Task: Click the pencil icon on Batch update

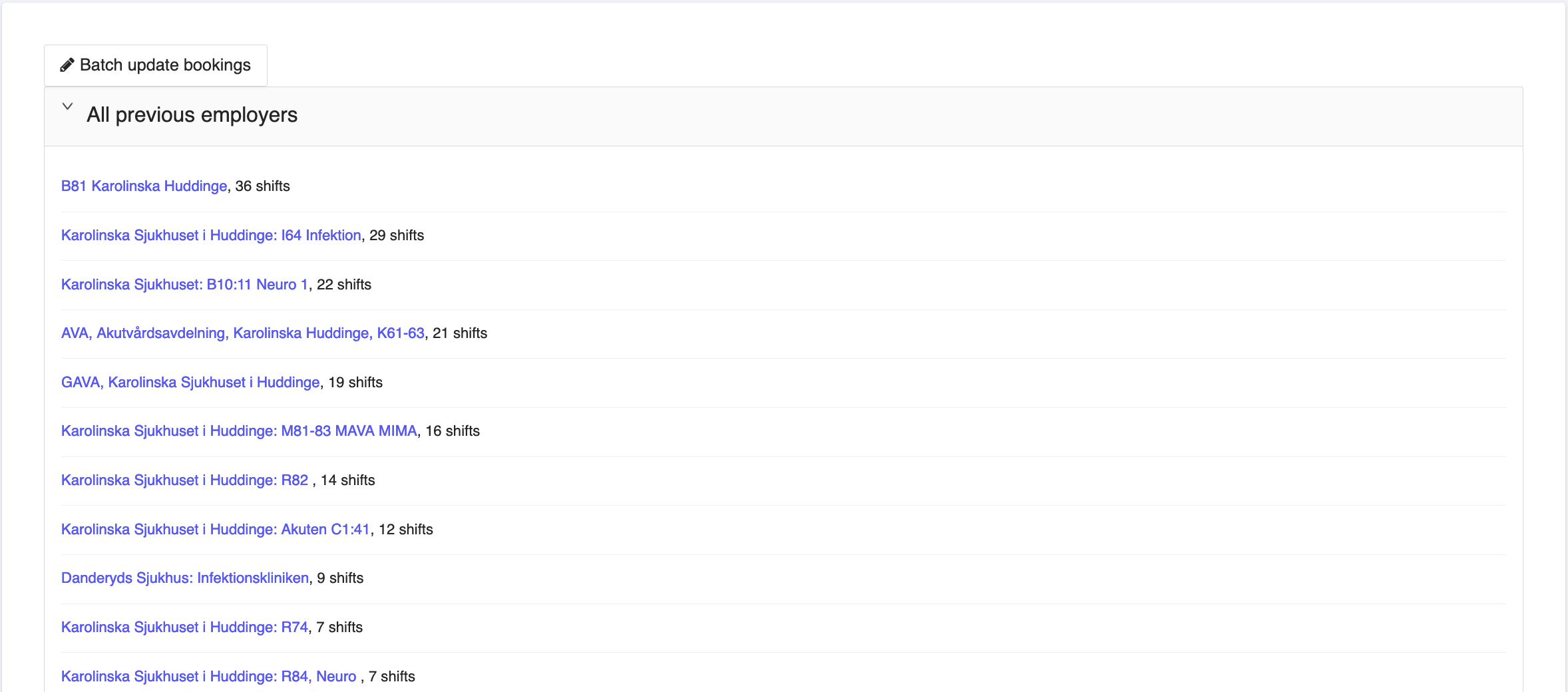Action: point(67,65)
